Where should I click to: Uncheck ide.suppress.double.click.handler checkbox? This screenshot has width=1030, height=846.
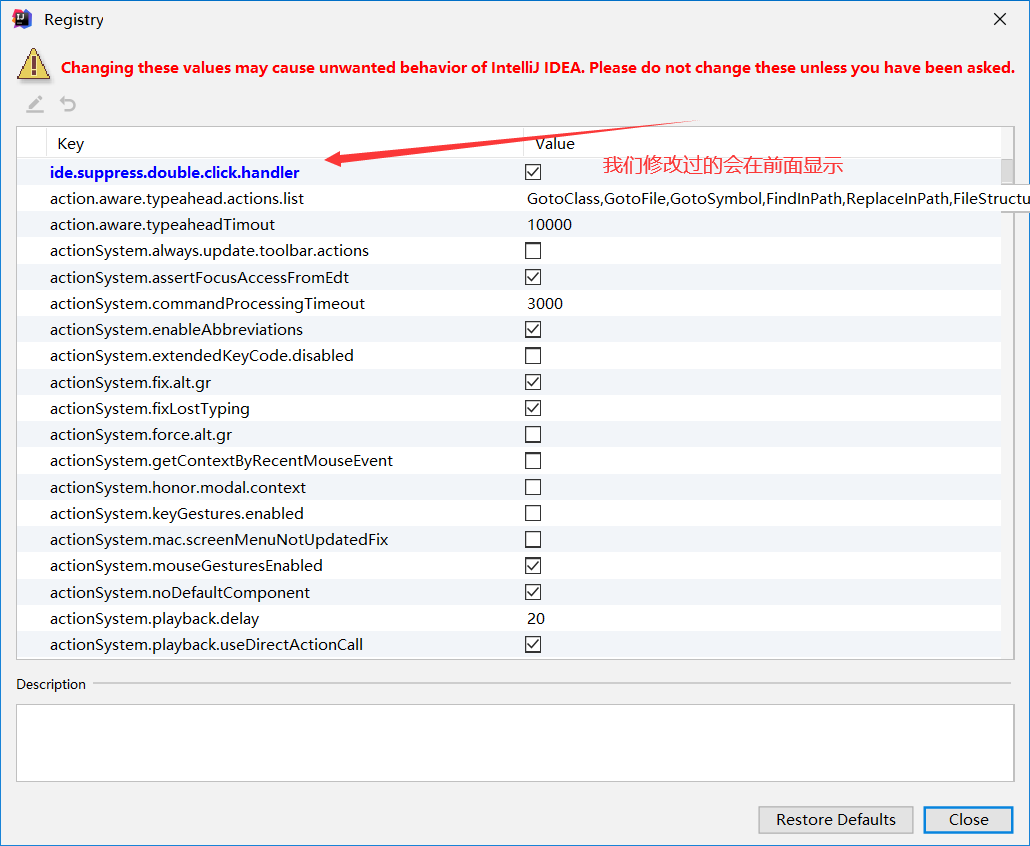tap(533, 172)
